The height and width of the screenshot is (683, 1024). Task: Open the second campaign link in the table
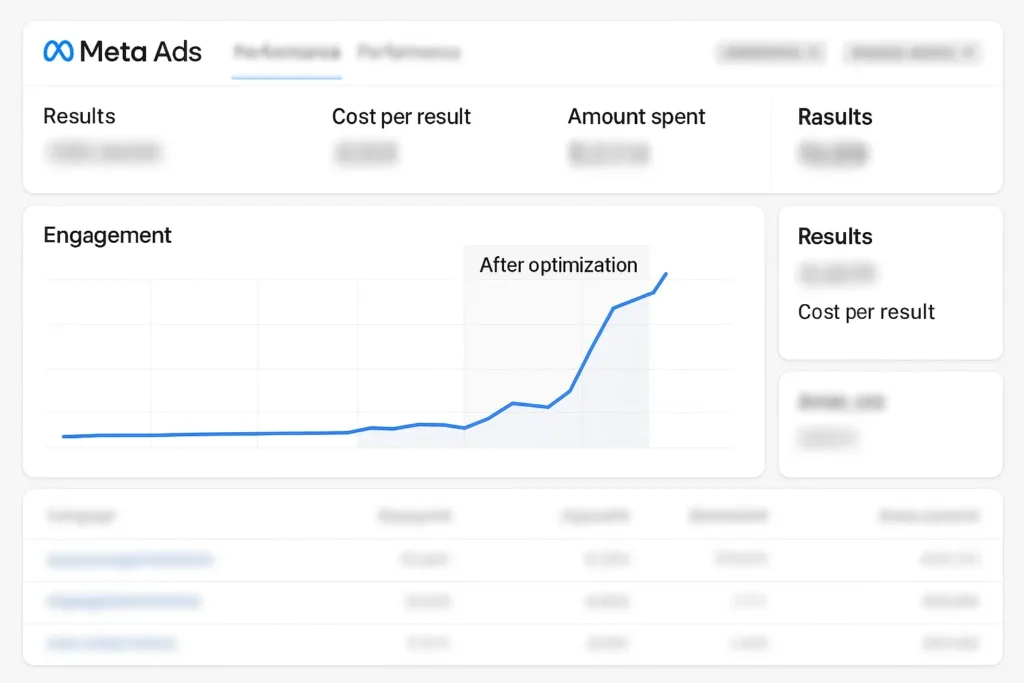tap(124, 602)
